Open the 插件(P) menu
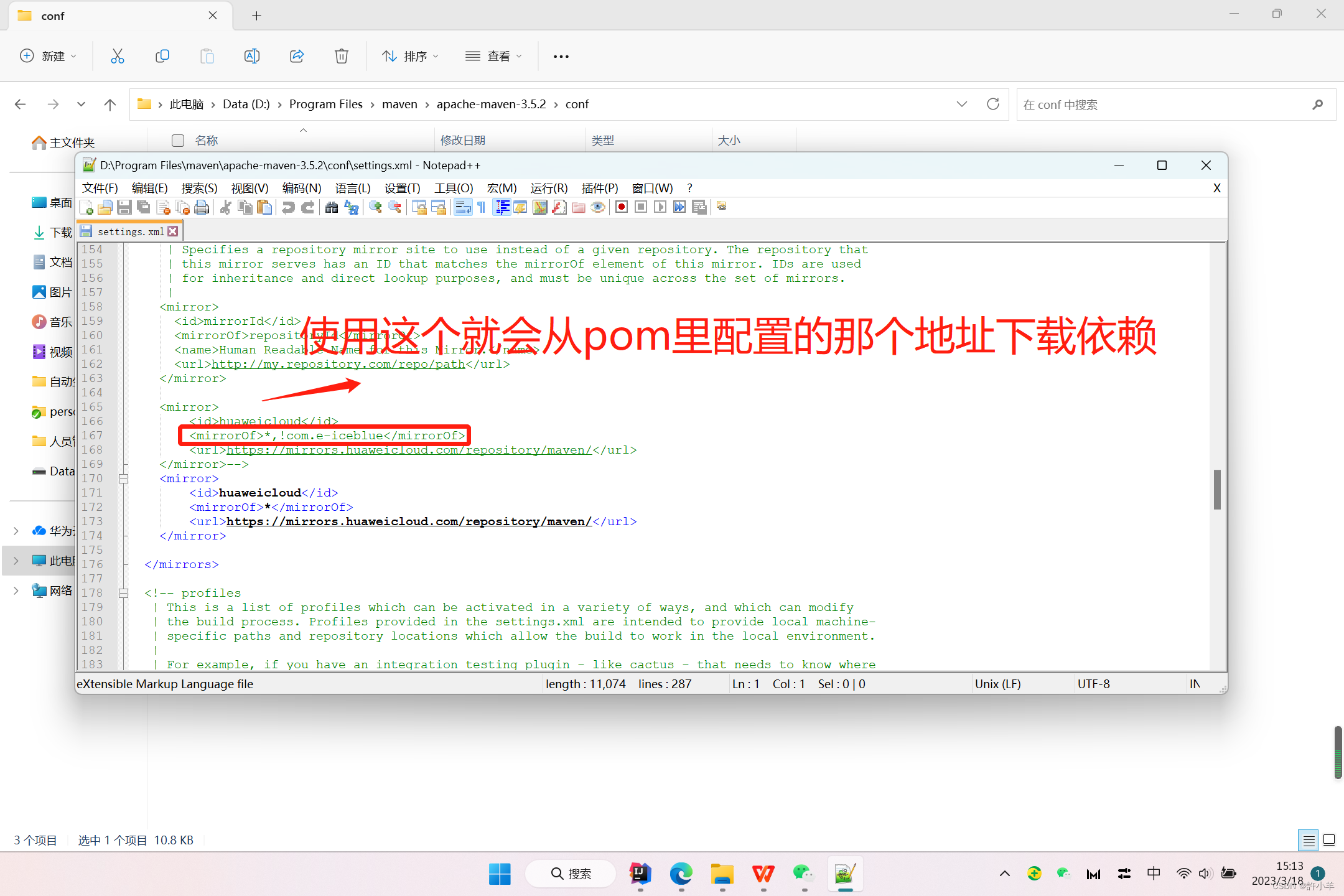Viewport: 1344px width, 896px height. click(x=599, y=188)
